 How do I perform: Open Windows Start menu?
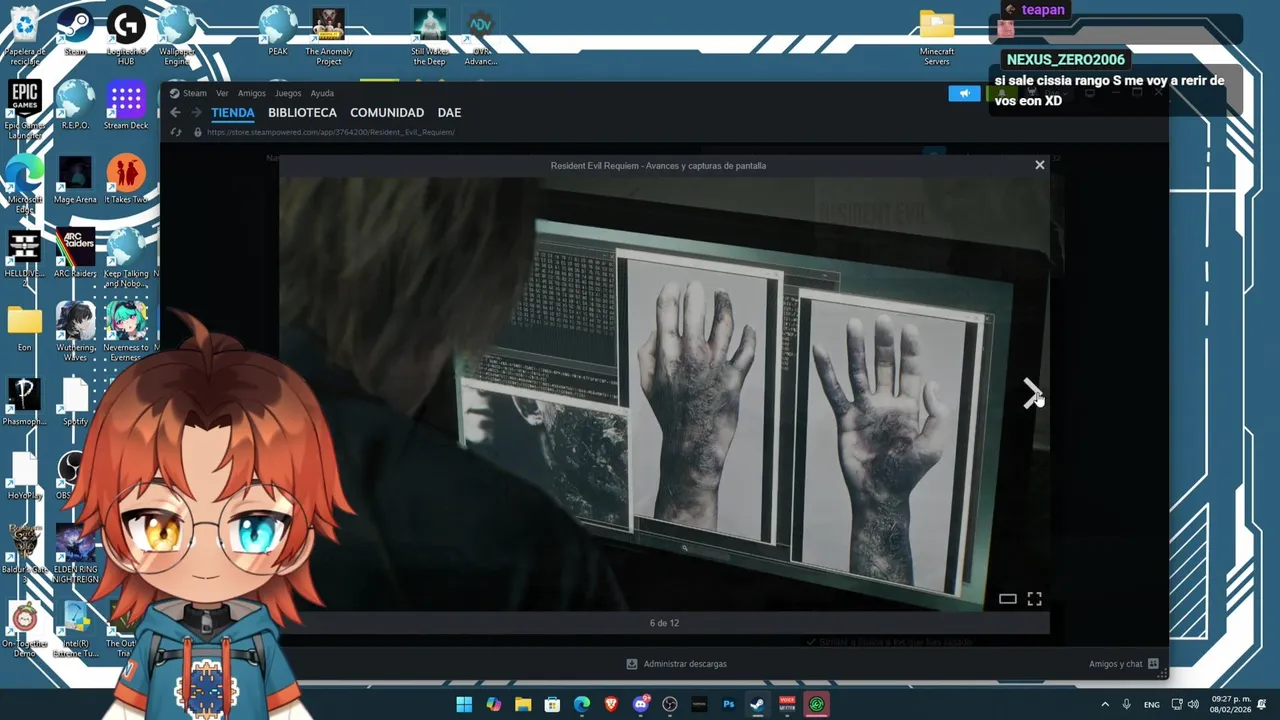pyautogui.click(x=464, y=704)
